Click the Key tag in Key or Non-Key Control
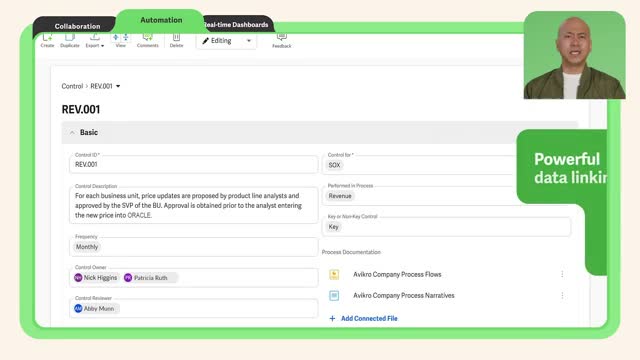This screenshot has width=640, height=360. 333,227
